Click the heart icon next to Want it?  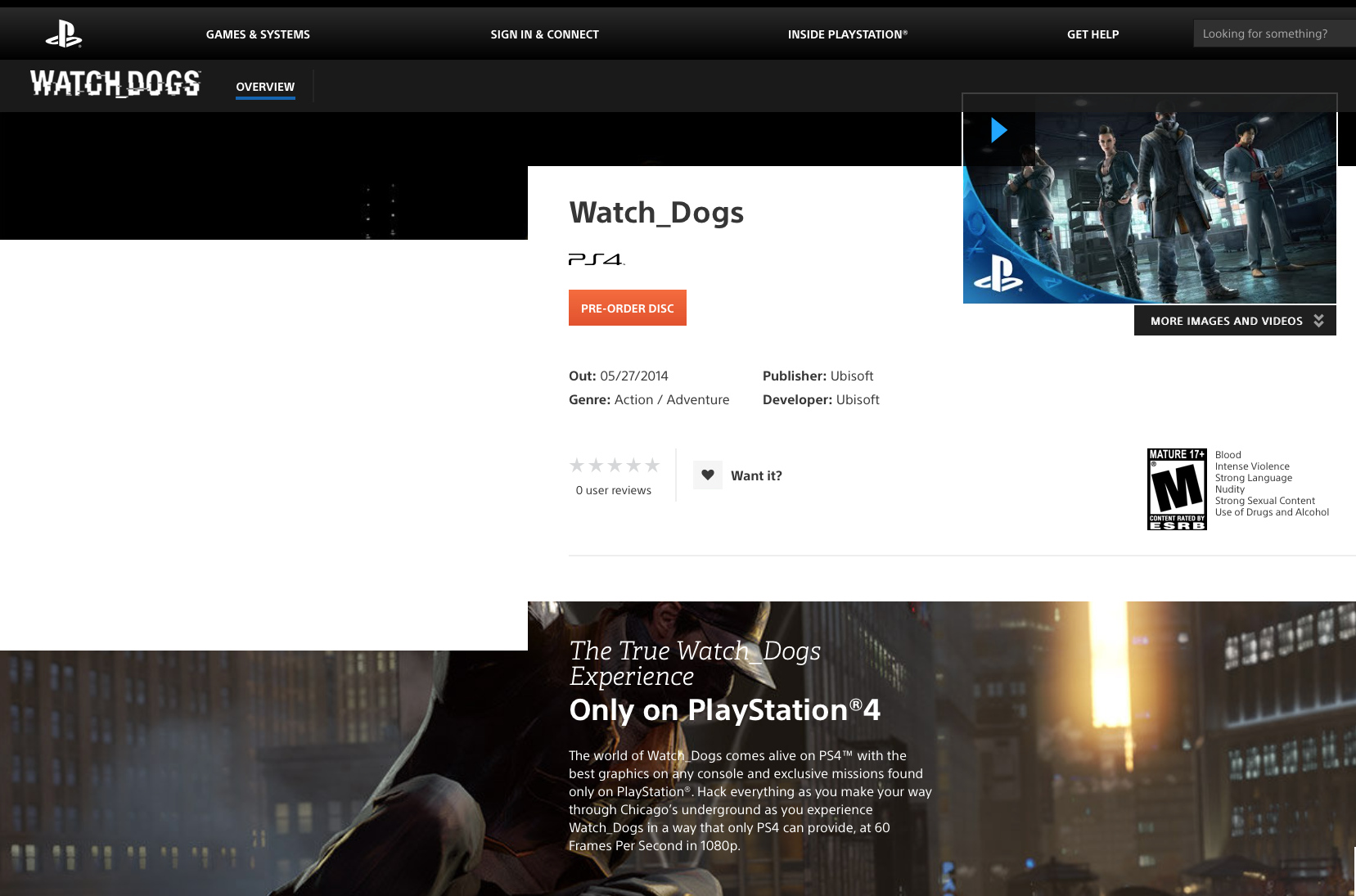tap(708, 475)
